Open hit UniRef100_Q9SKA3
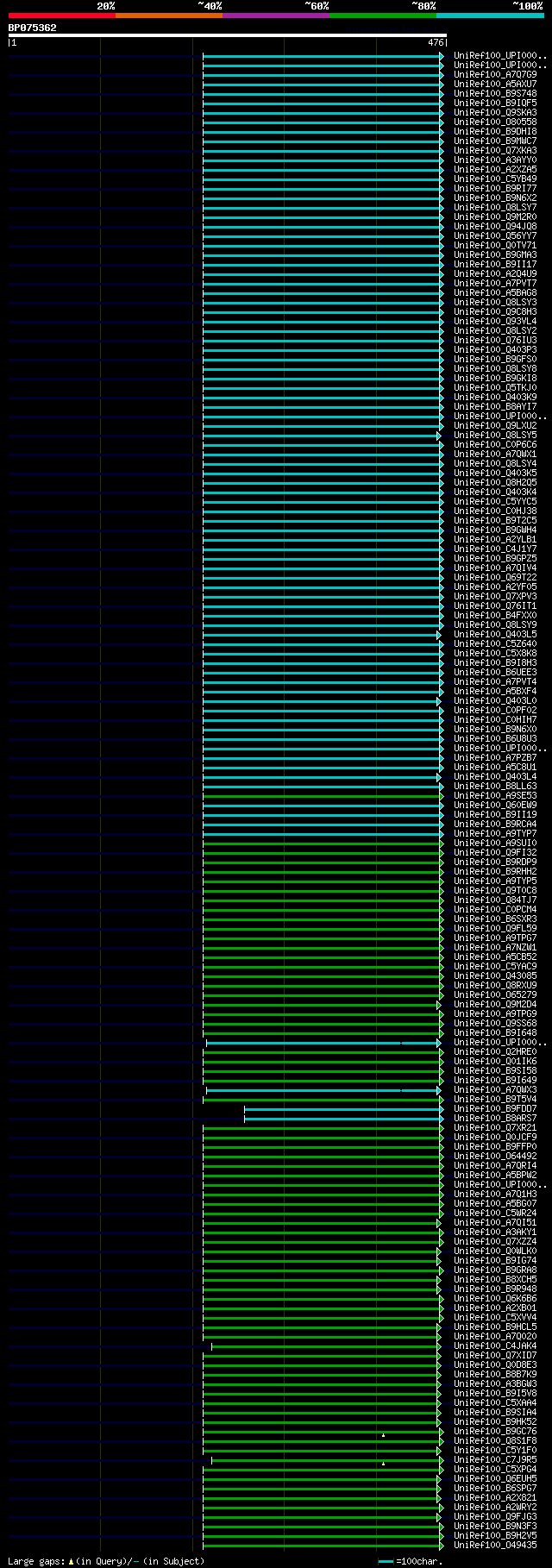 [495, 113]
